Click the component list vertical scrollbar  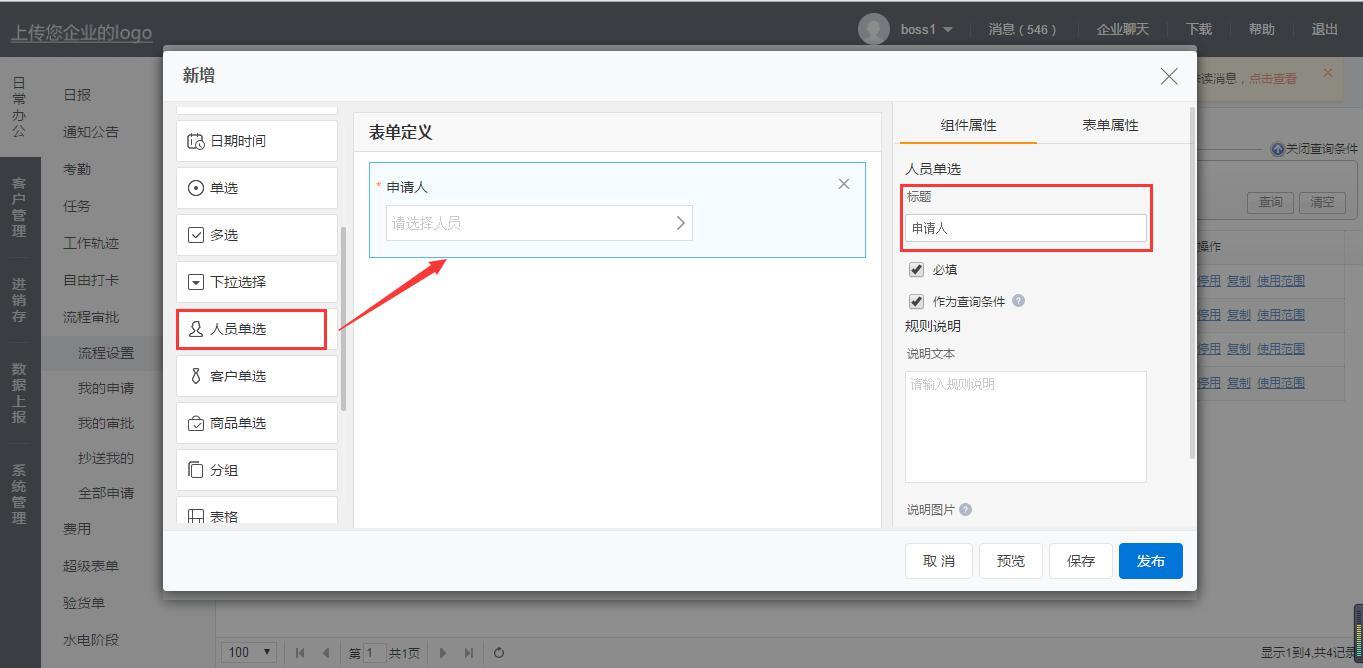tap(344, 318)
